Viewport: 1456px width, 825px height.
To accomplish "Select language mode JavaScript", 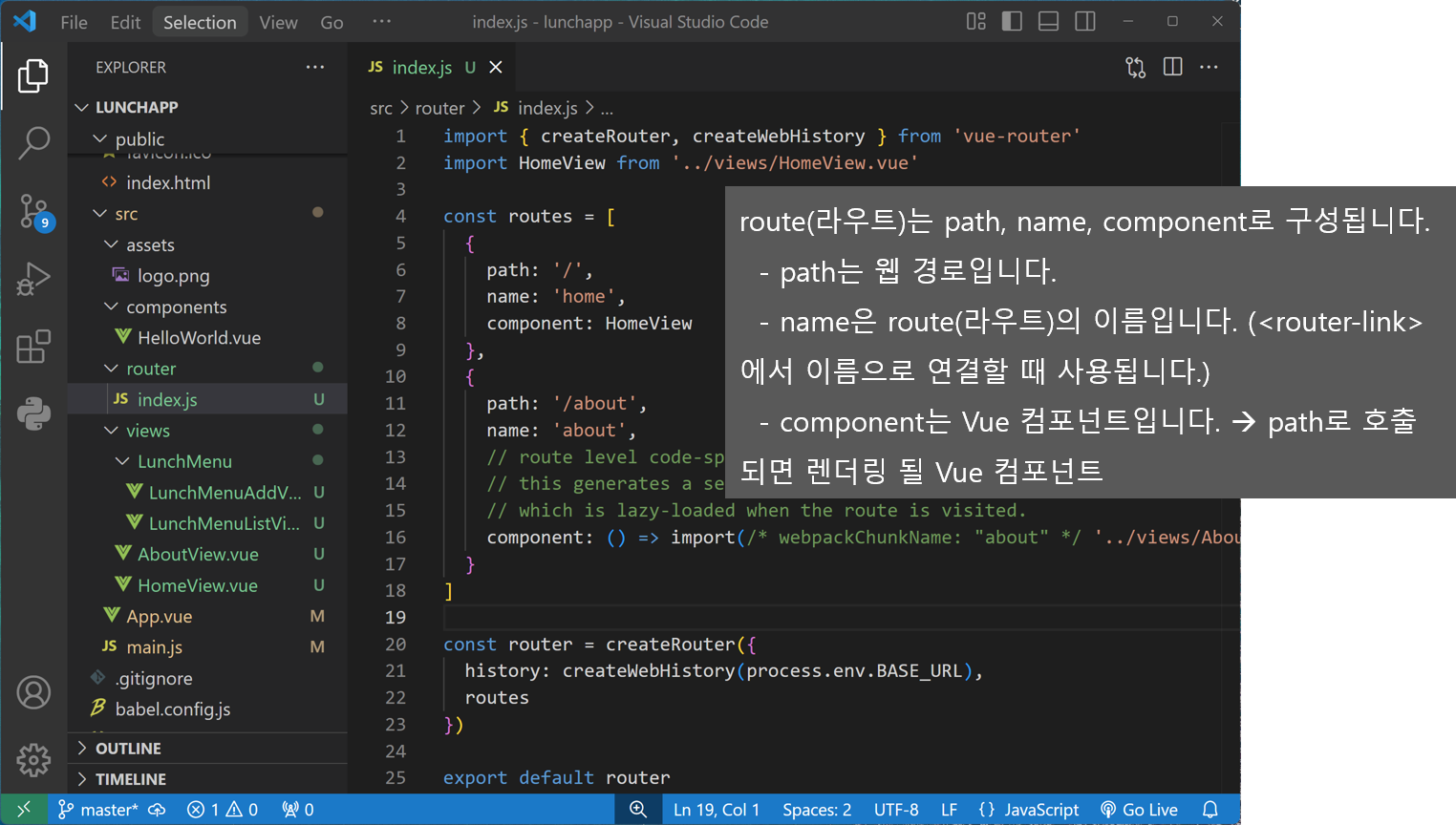I will [x=1029, y=810].
